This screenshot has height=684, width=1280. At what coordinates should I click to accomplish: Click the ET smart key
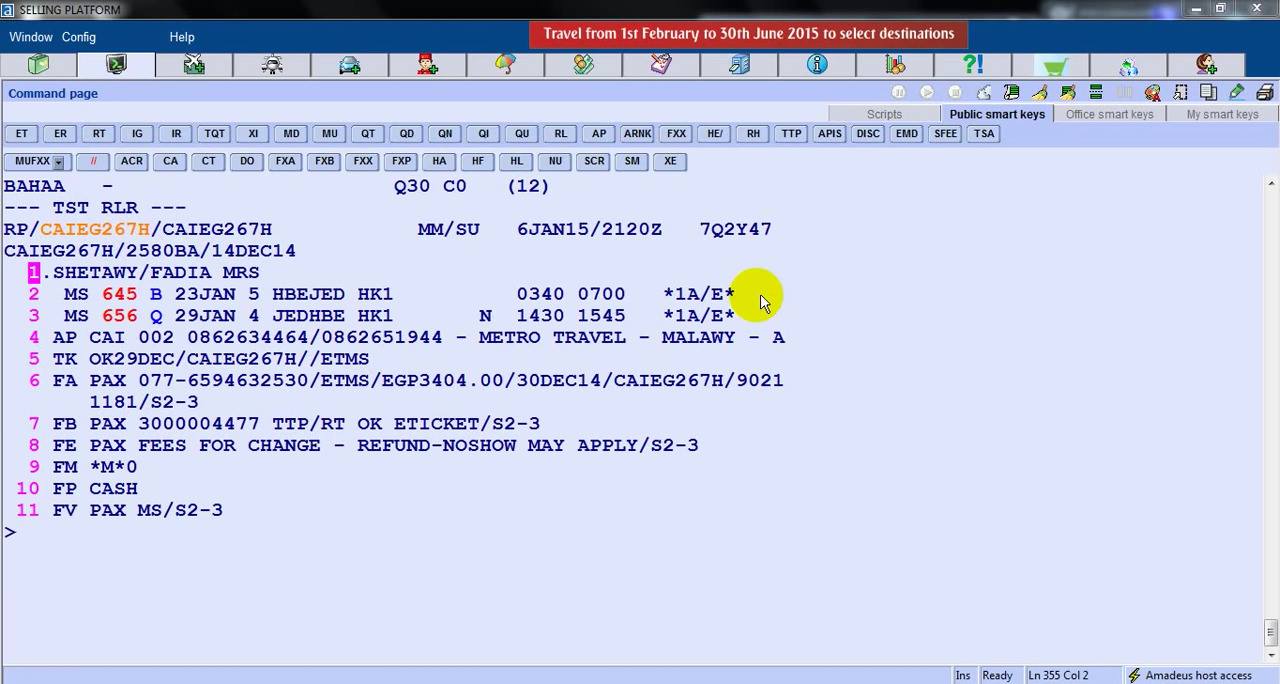(x=22, y=134)
